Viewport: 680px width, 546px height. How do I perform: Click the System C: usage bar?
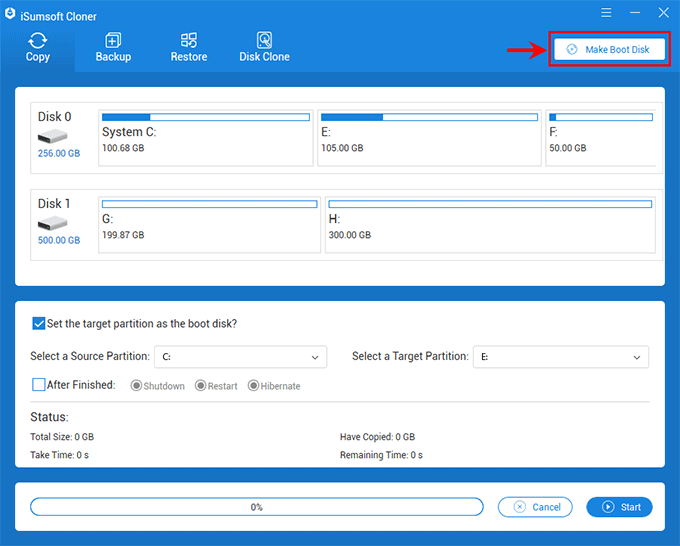click(206, 117)
